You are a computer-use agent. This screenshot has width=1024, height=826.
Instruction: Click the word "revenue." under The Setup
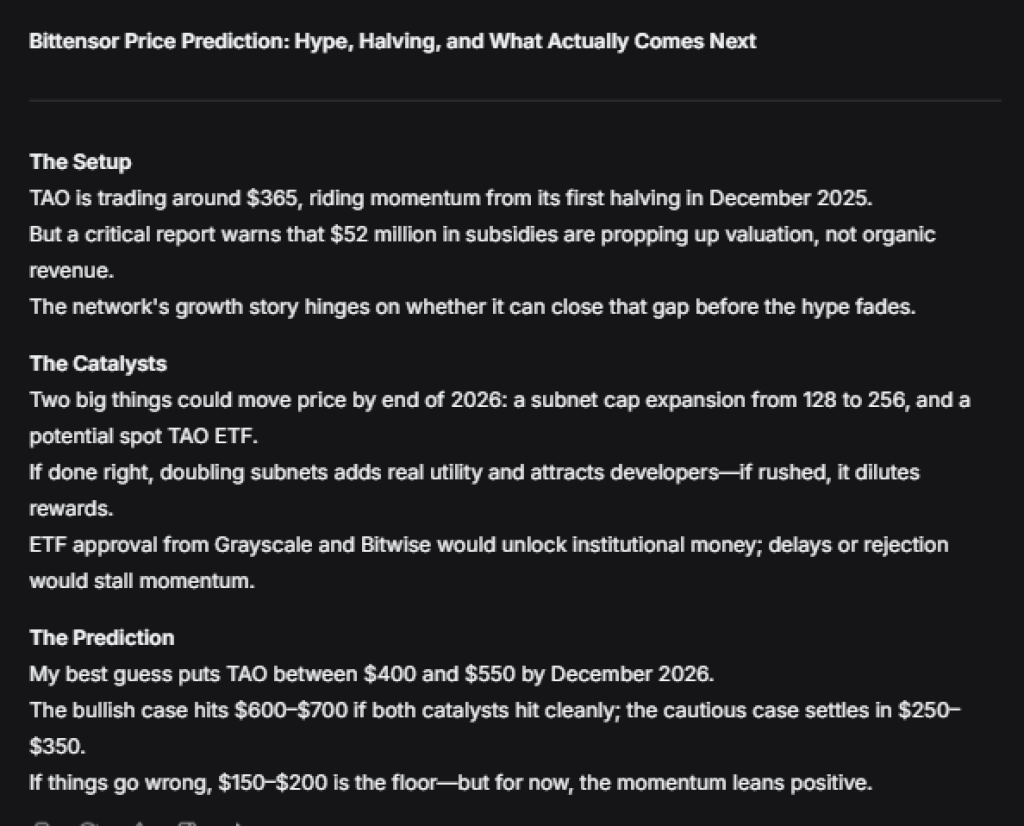(x=66, y=271)
